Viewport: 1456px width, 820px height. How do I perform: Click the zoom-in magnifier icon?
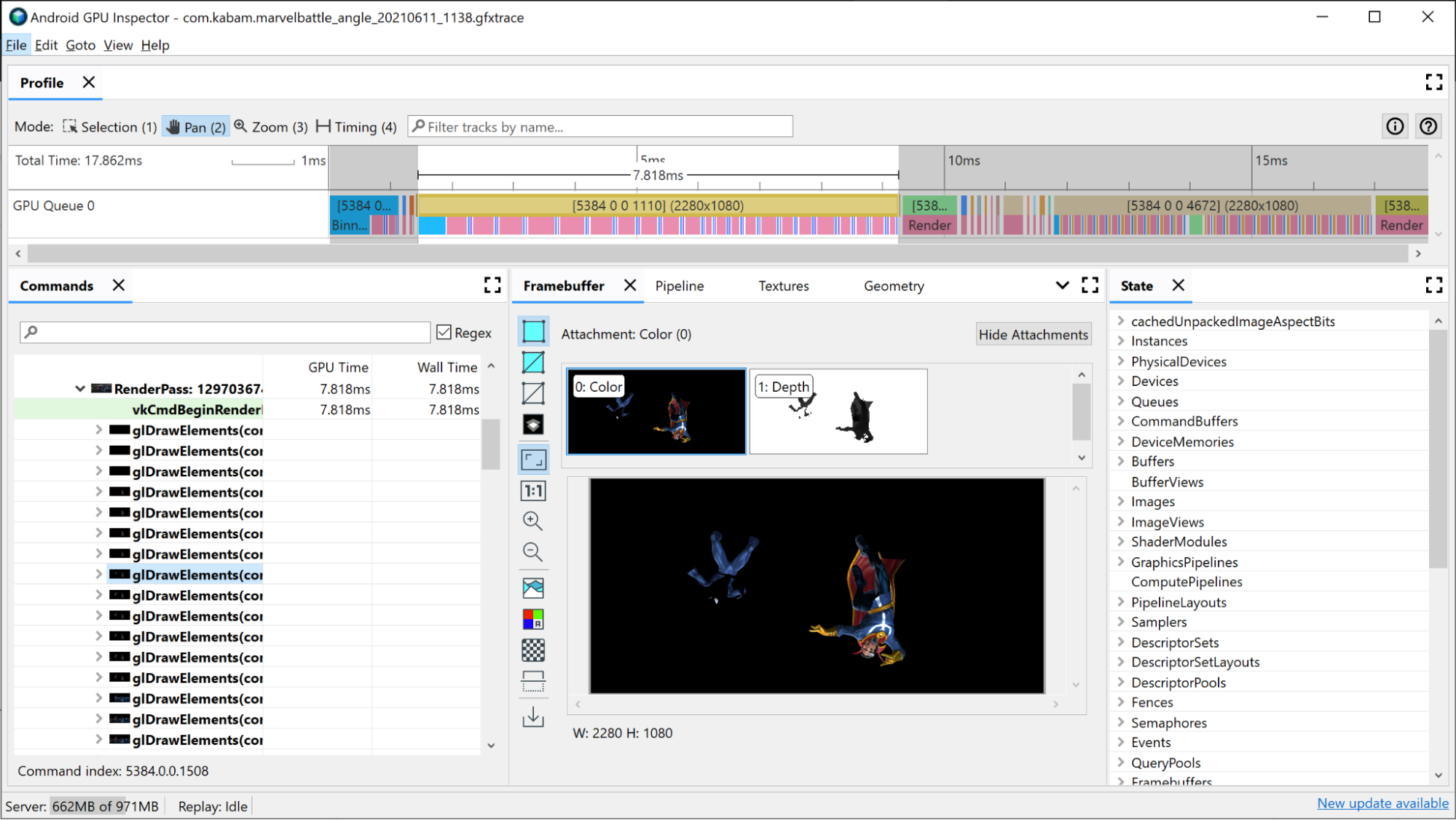(533, 520)
